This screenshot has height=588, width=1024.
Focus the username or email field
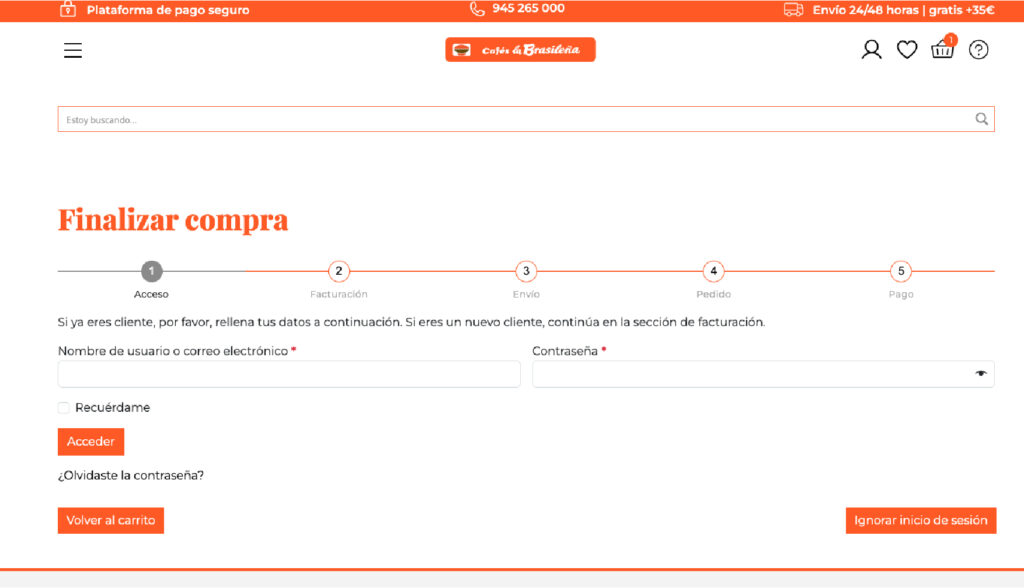[289, 374]
